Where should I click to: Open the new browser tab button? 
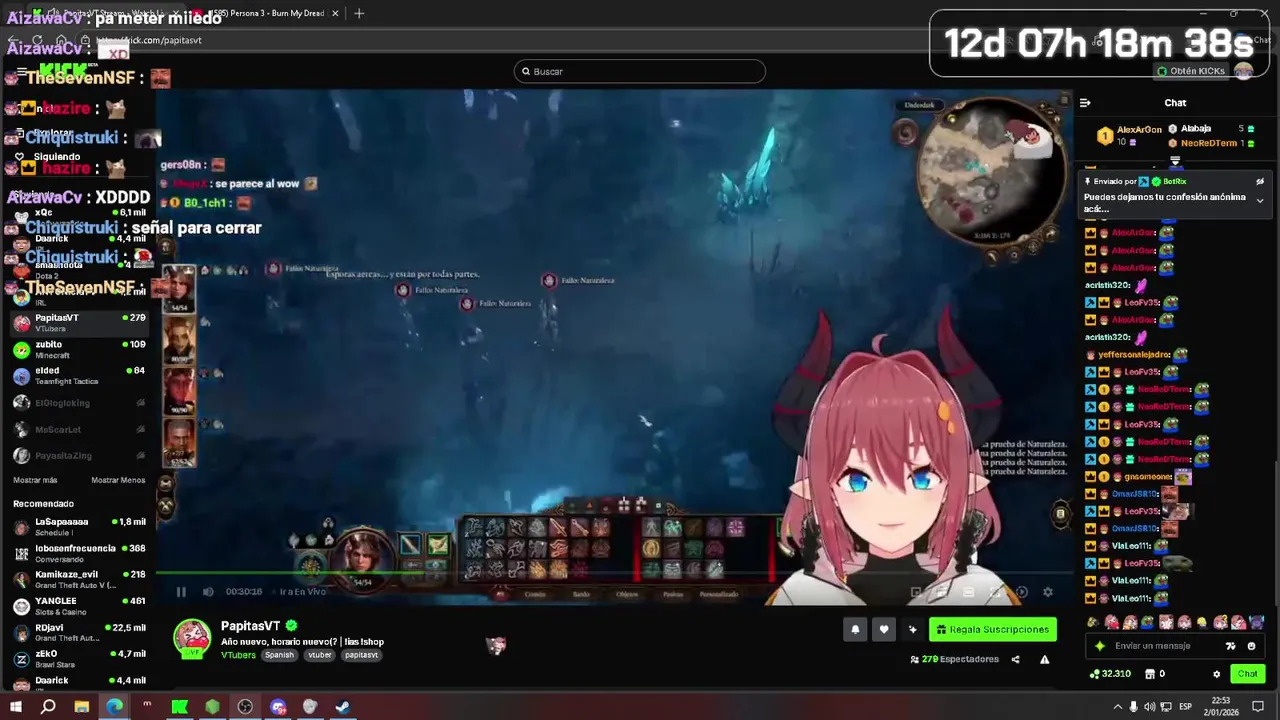click(359, 13)
